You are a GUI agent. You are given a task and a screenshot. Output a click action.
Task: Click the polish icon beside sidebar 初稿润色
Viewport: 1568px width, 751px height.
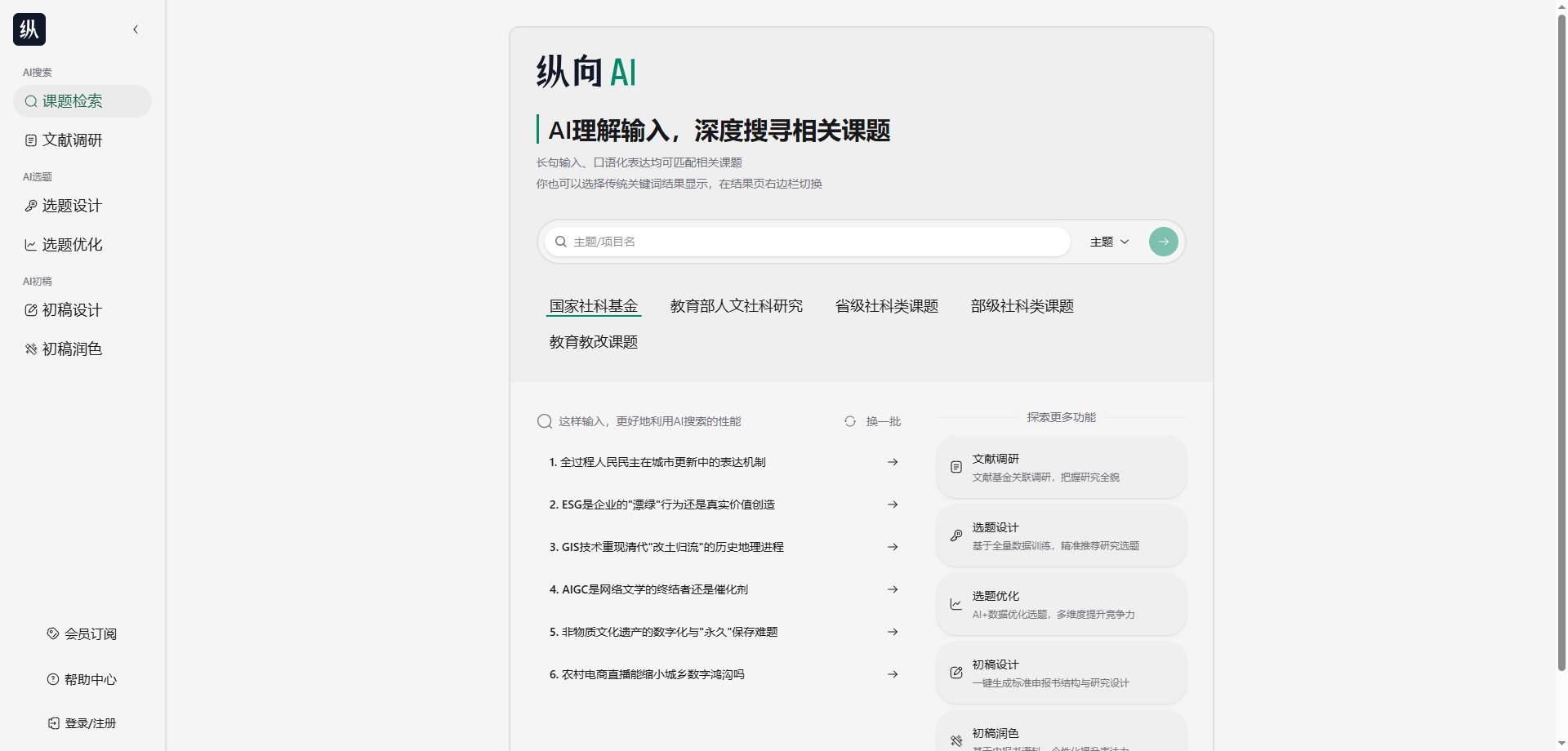click(x=31, y=349)
